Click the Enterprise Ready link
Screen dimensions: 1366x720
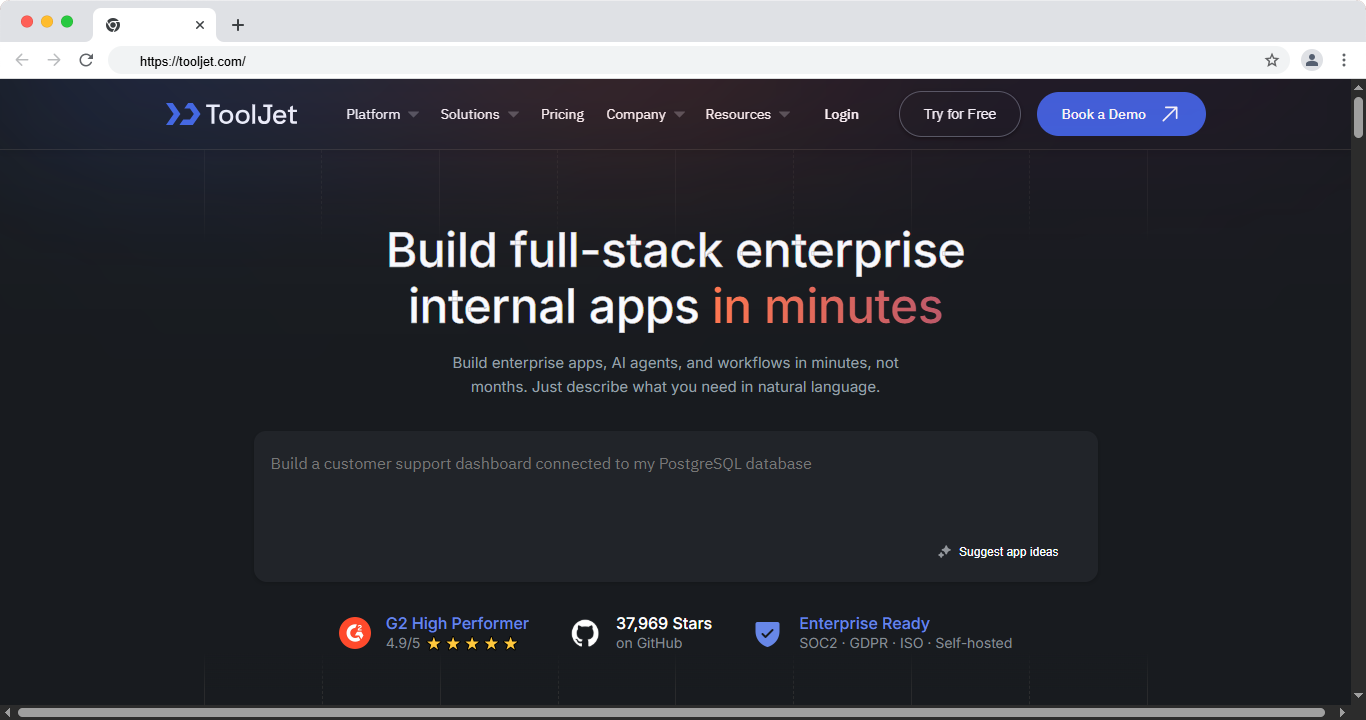click(x=864, y=623)
